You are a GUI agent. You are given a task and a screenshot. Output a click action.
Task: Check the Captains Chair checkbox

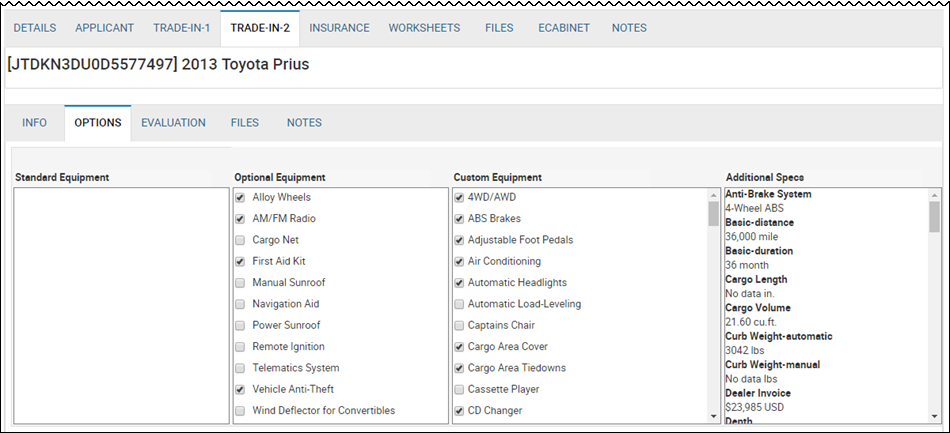pos(459,325)
